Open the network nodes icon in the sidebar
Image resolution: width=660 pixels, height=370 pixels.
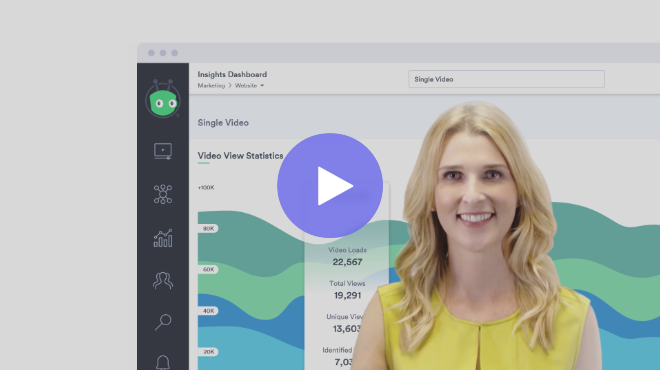[x=163, y=194]
